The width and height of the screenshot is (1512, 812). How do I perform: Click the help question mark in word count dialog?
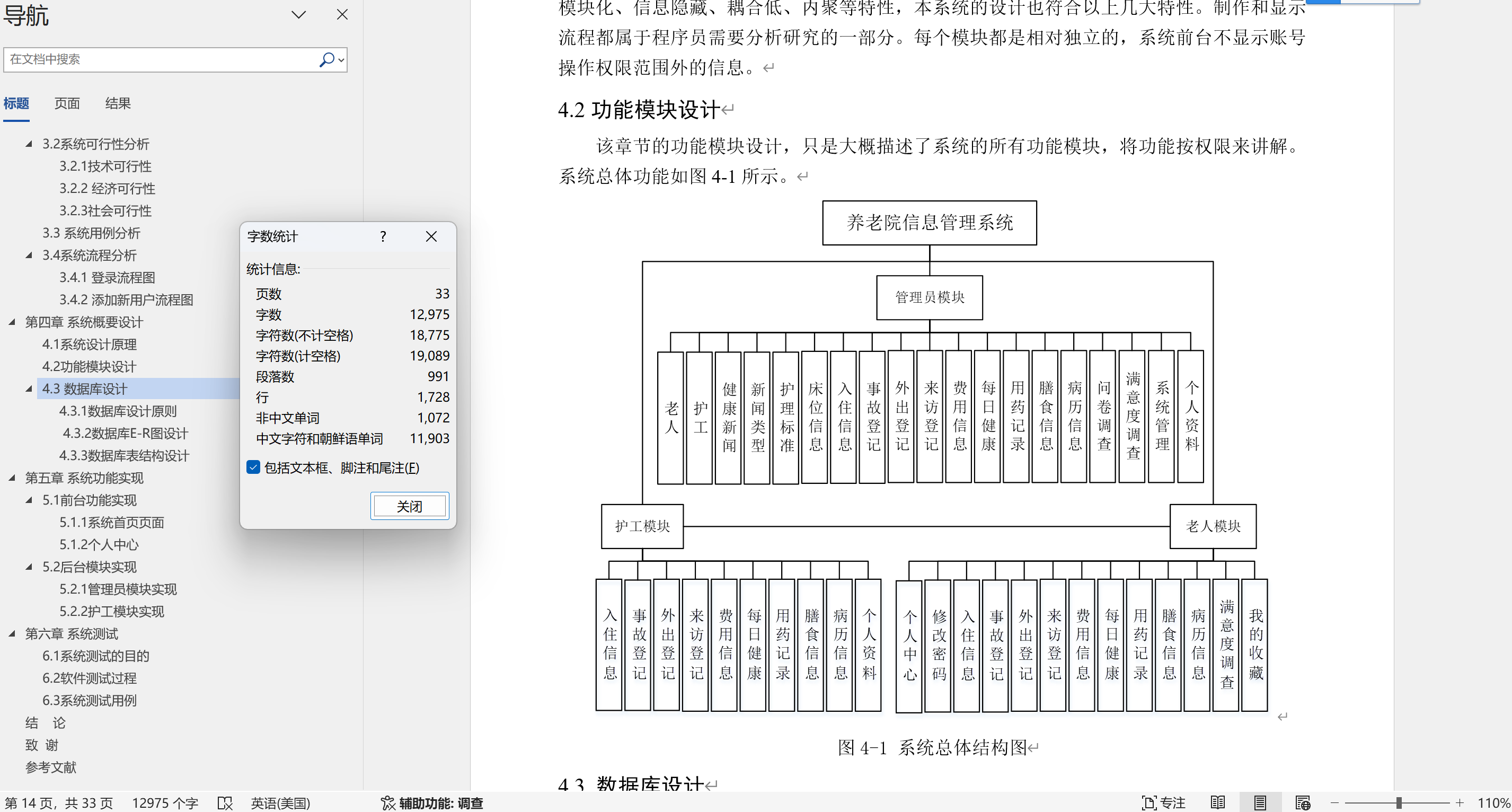coord(383,236)
